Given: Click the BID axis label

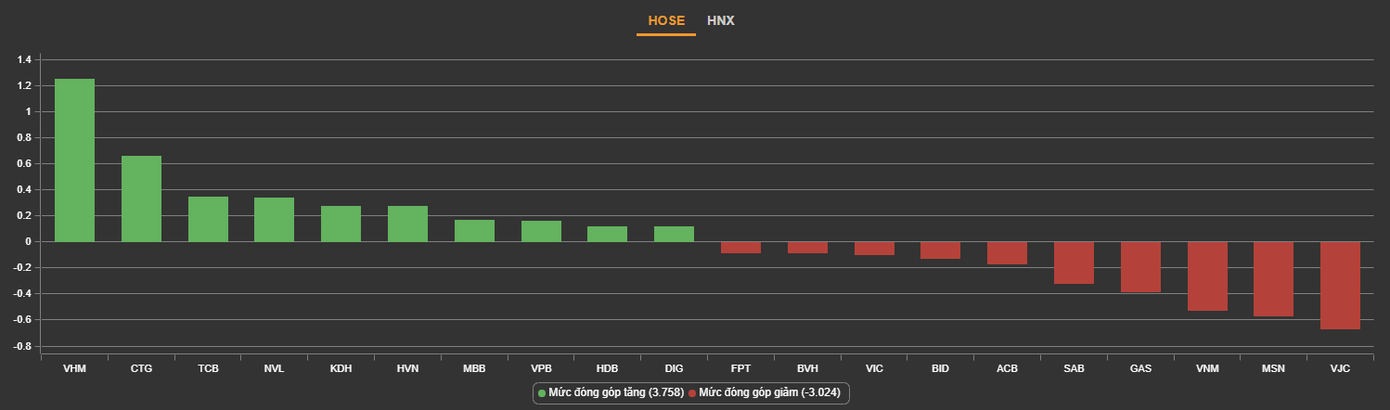Looking at the screenshot, I should tap(940, 368).
